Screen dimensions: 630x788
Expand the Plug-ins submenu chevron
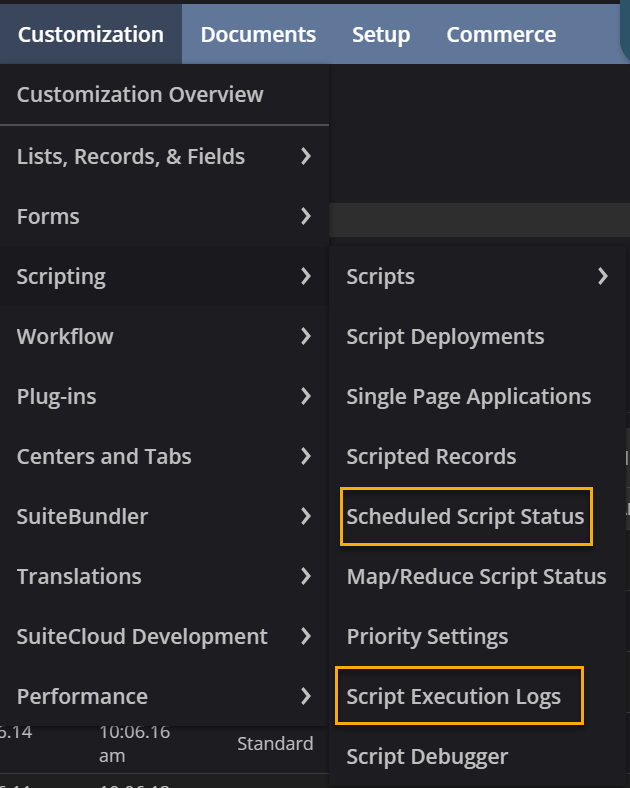point(305,396)
